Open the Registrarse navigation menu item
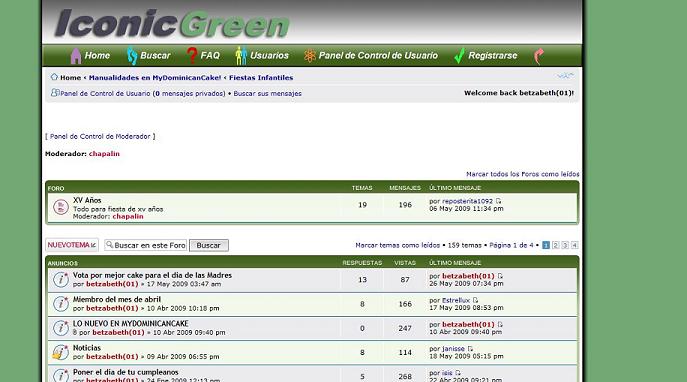 [492, 56]
